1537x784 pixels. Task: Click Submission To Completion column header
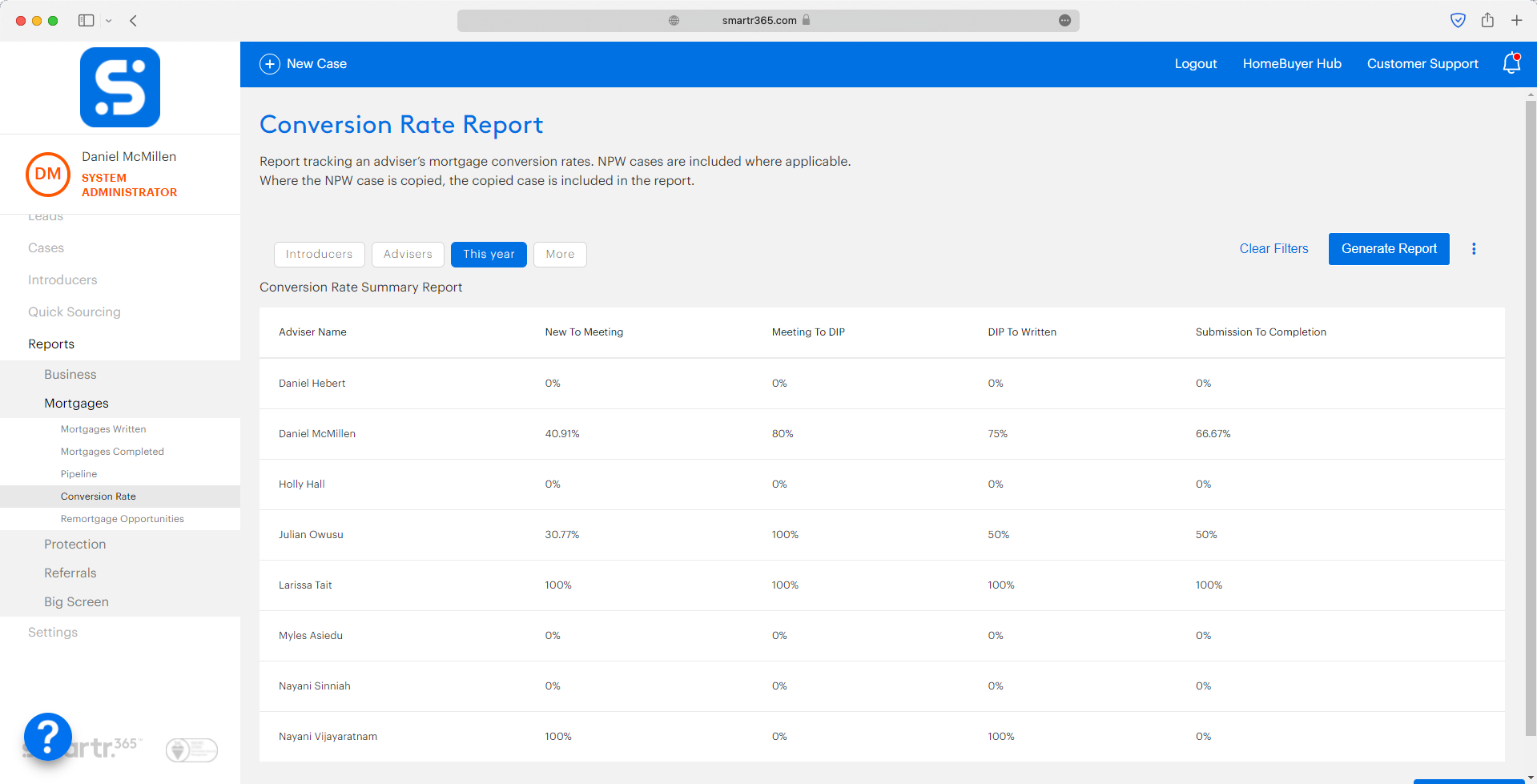[1261, 332]
